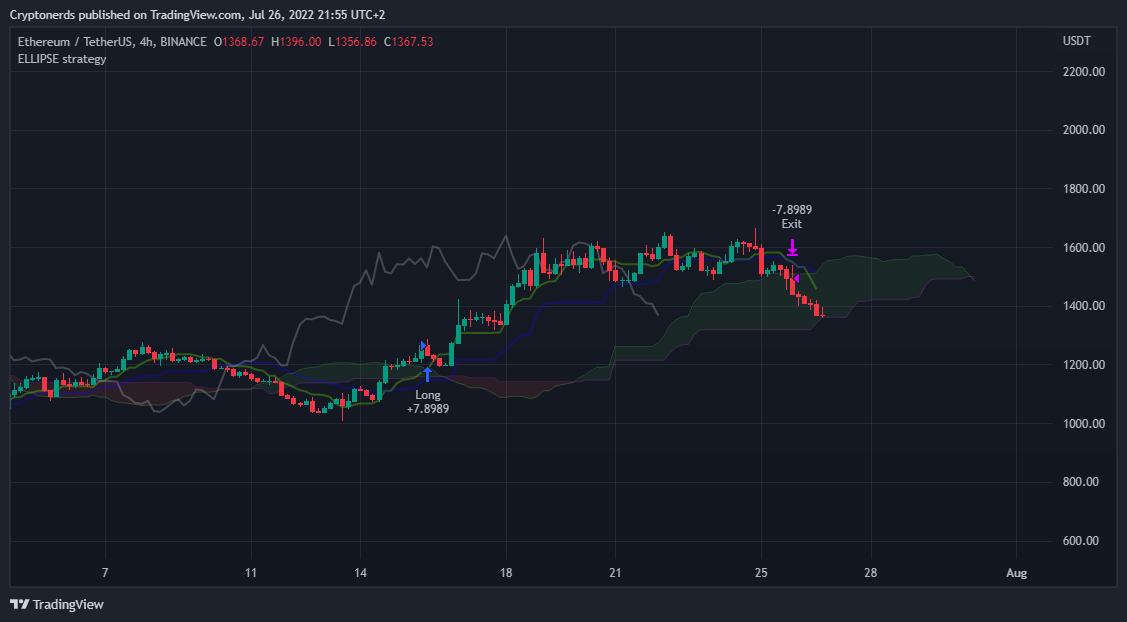This screenshot has height=622, width=1127.
Task: Click the ELLIPSE strategy indicator label
Action: pyautogui.click(x=62, y=59)
